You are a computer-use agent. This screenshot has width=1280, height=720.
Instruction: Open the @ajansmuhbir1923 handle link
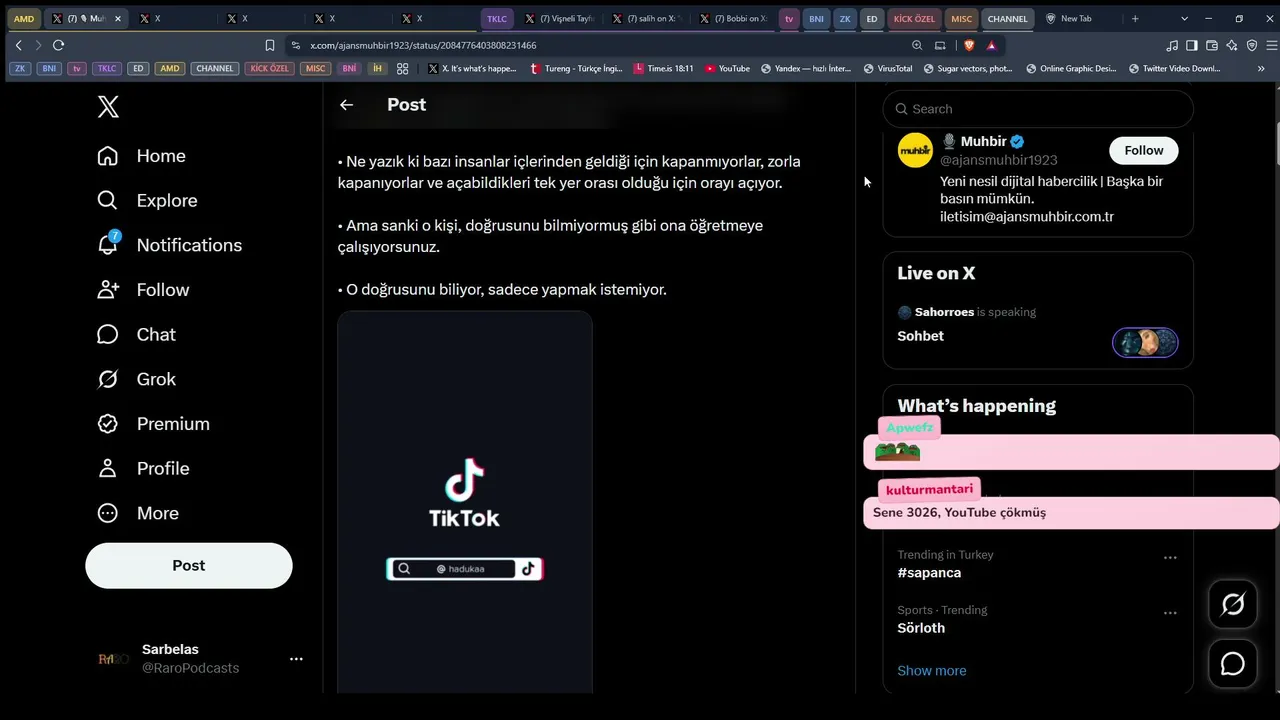[999, 160]
